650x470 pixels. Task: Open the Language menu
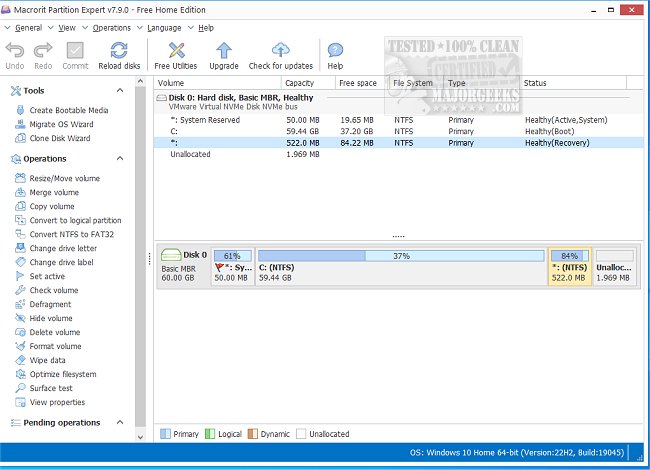pos(164,28)
